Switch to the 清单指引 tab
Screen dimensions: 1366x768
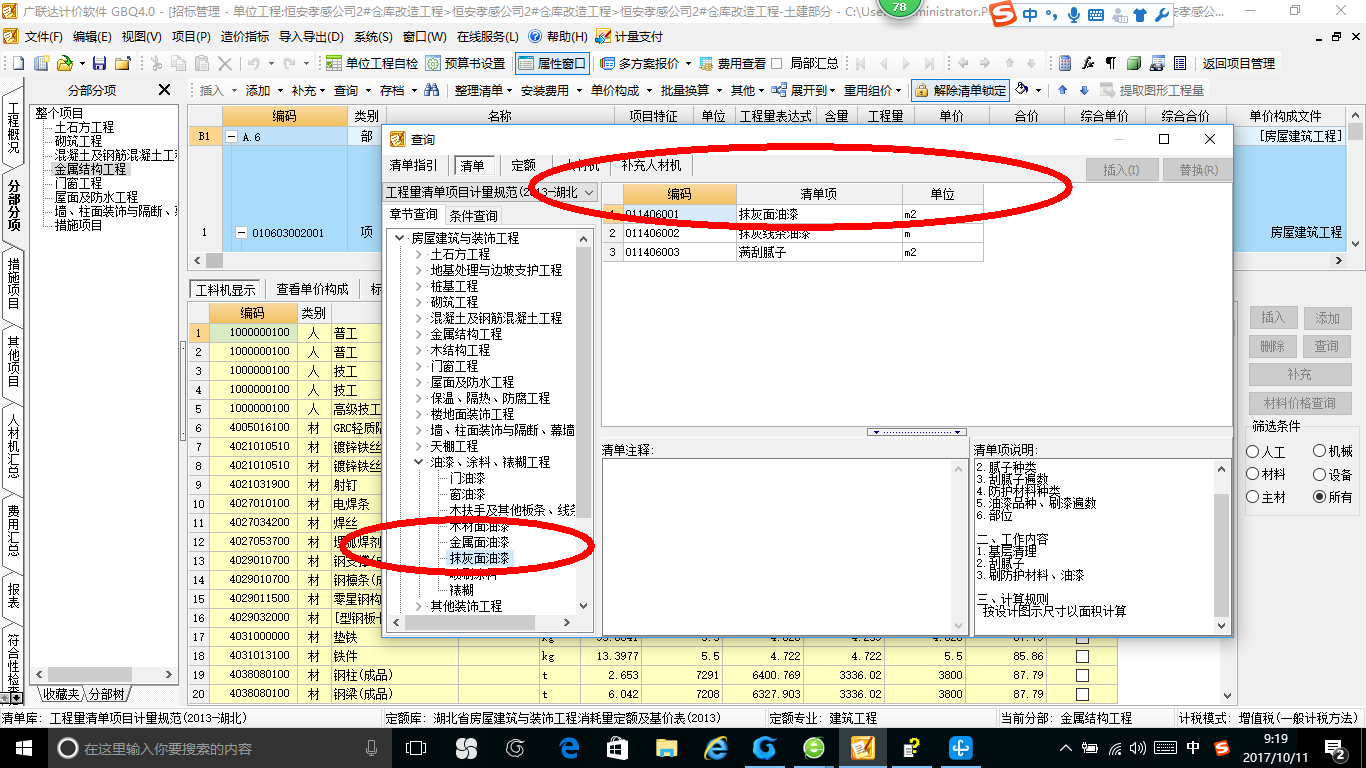point(414,165)
